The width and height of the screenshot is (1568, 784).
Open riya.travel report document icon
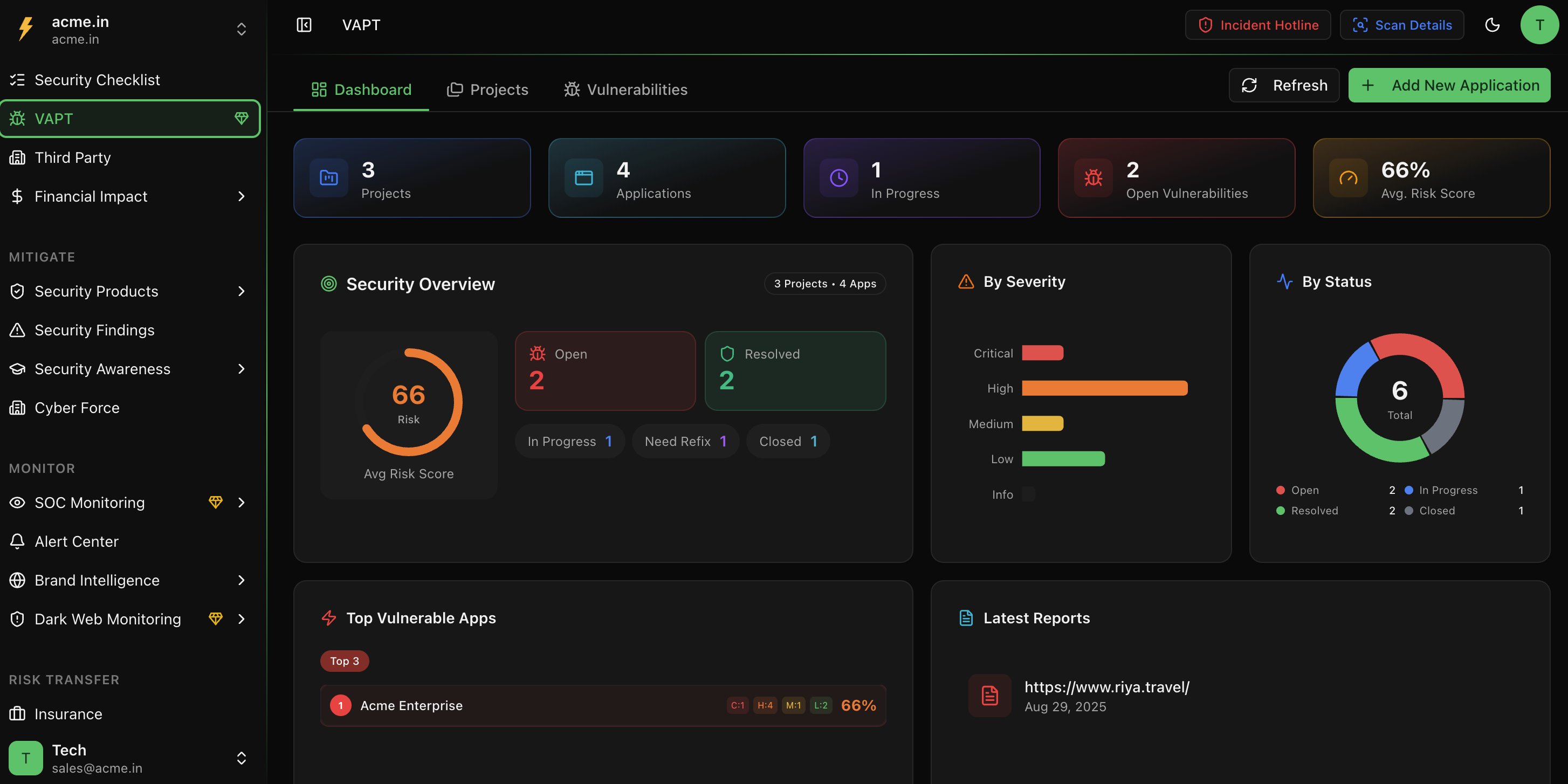[990, 695]
